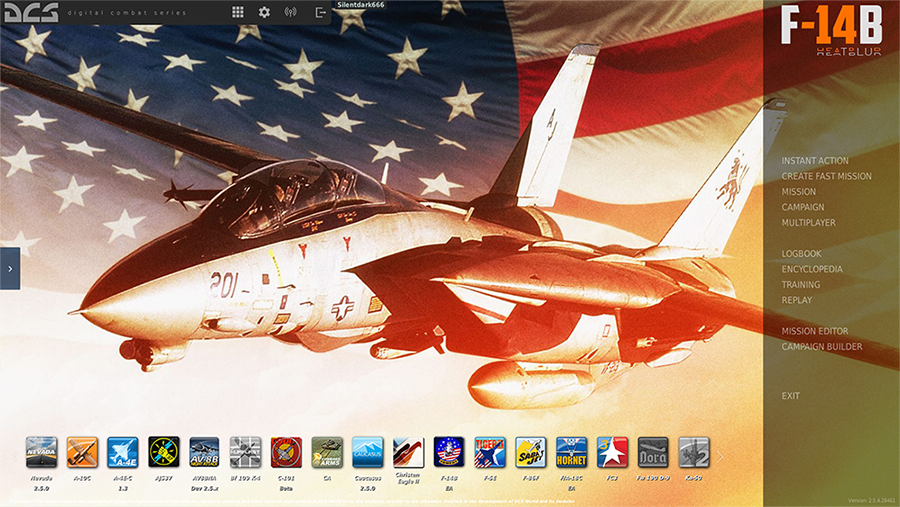Choose the Combined Arms module icon
The width and height of the screenshot is (900, 507).
point(327,452)
